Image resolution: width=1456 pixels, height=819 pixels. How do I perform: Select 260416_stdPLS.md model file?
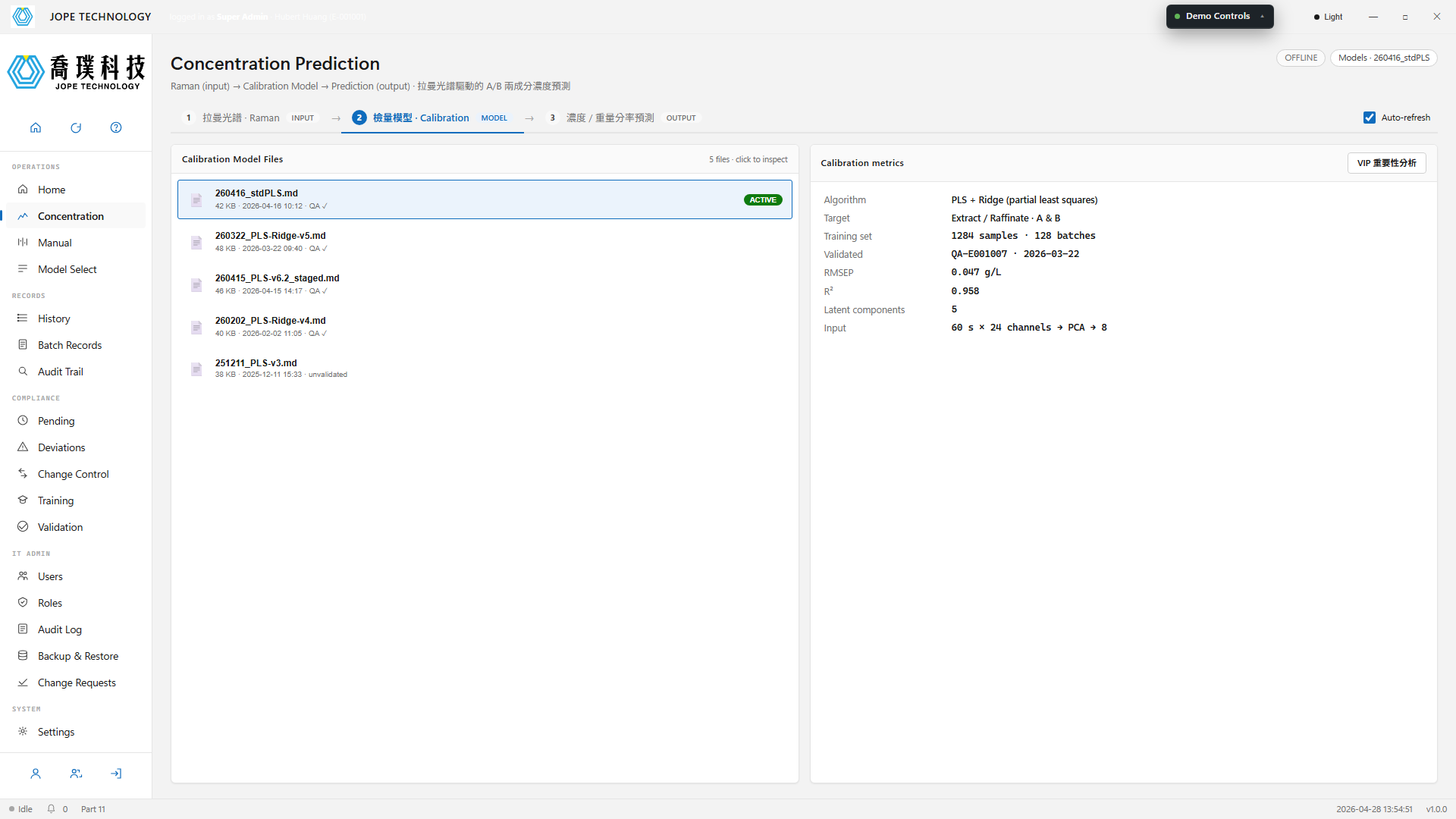tap(485, 199)
